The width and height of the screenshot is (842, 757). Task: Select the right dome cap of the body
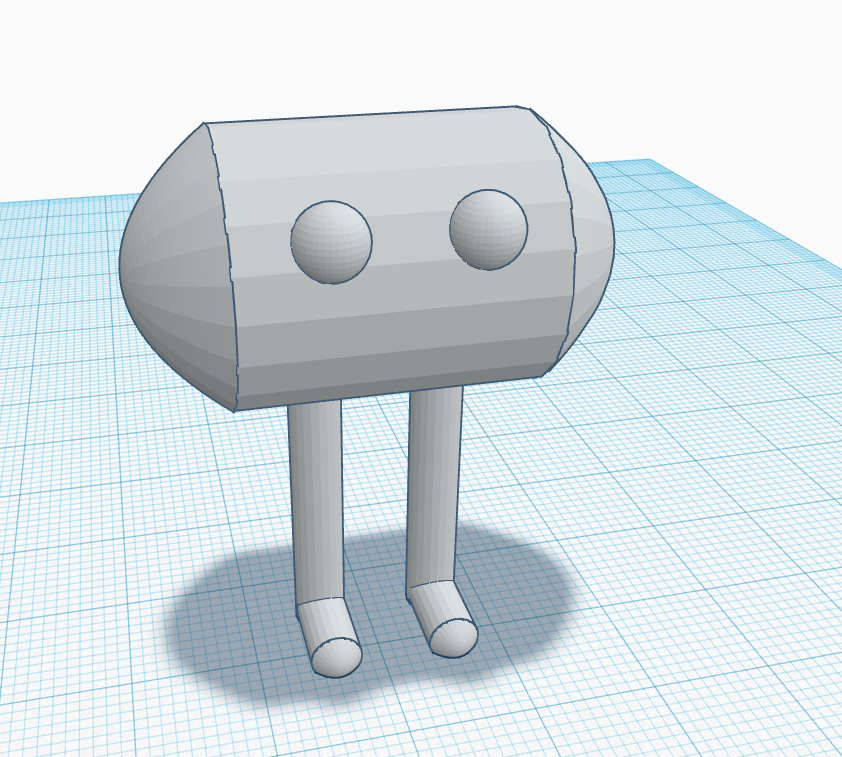coord(588,242)
